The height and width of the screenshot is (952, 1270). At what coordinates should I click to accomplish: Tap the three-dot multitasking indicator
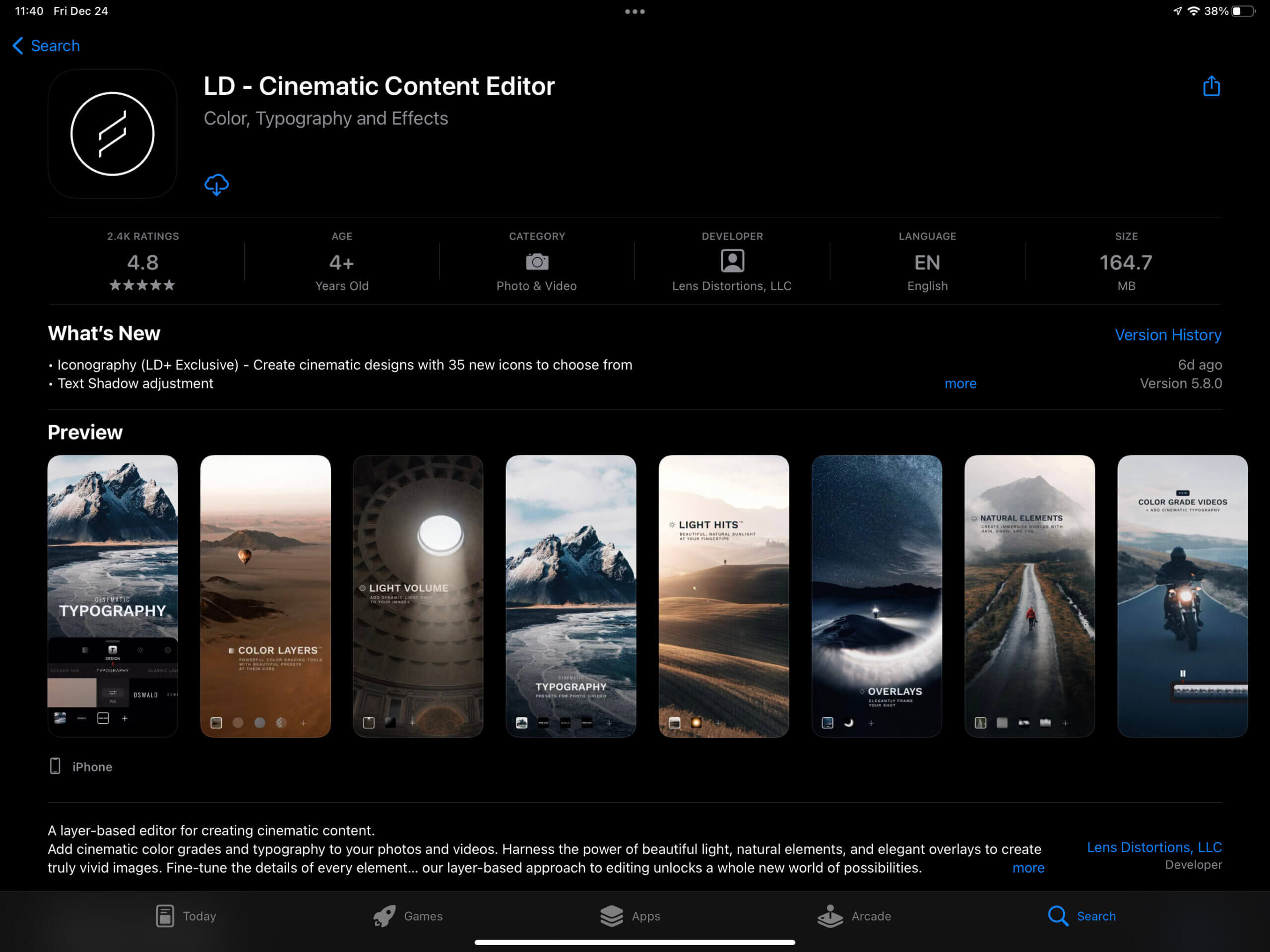point(635,11)
